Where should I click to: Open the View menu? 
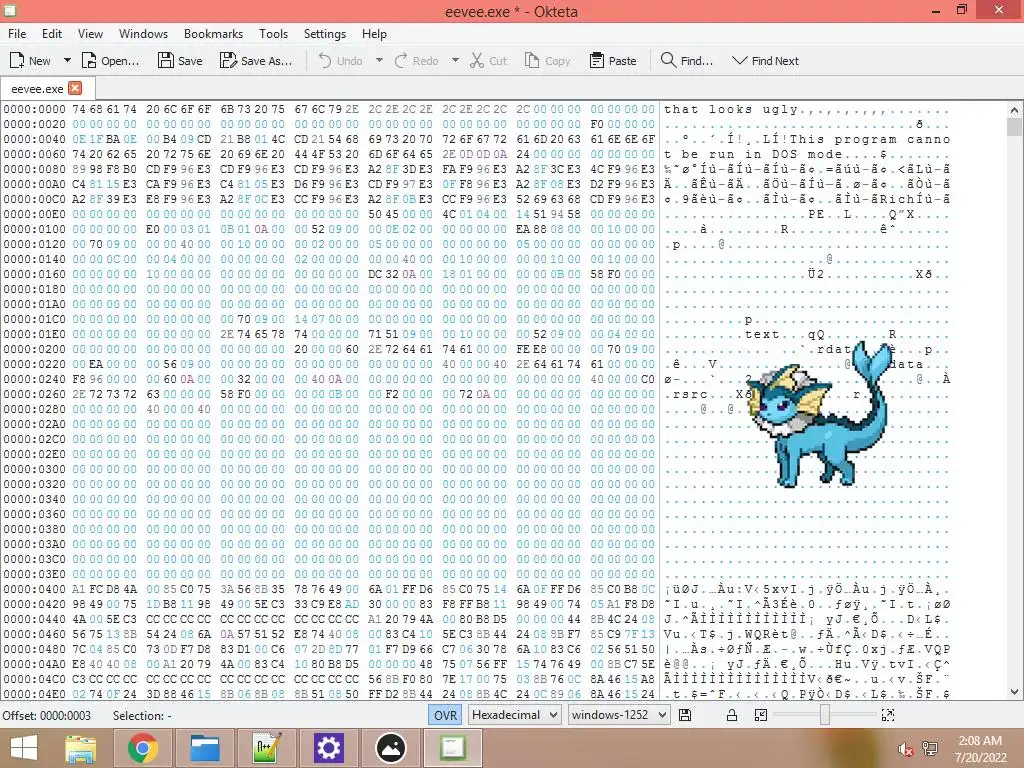[90, 34]
